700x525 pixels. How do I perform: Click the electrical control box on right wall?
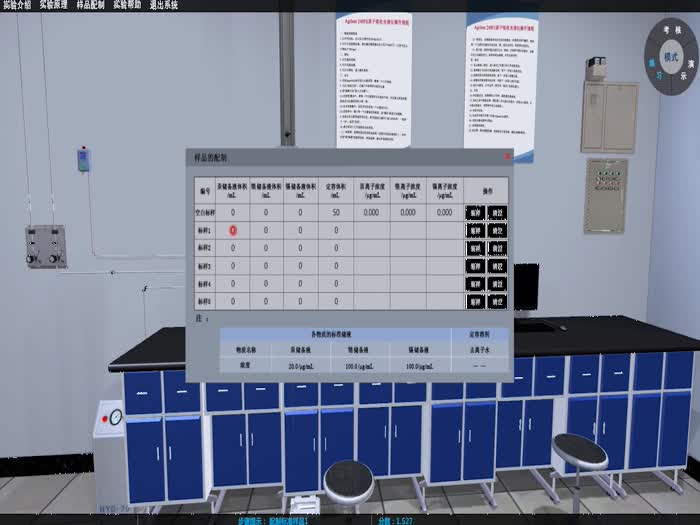point(605,195)
